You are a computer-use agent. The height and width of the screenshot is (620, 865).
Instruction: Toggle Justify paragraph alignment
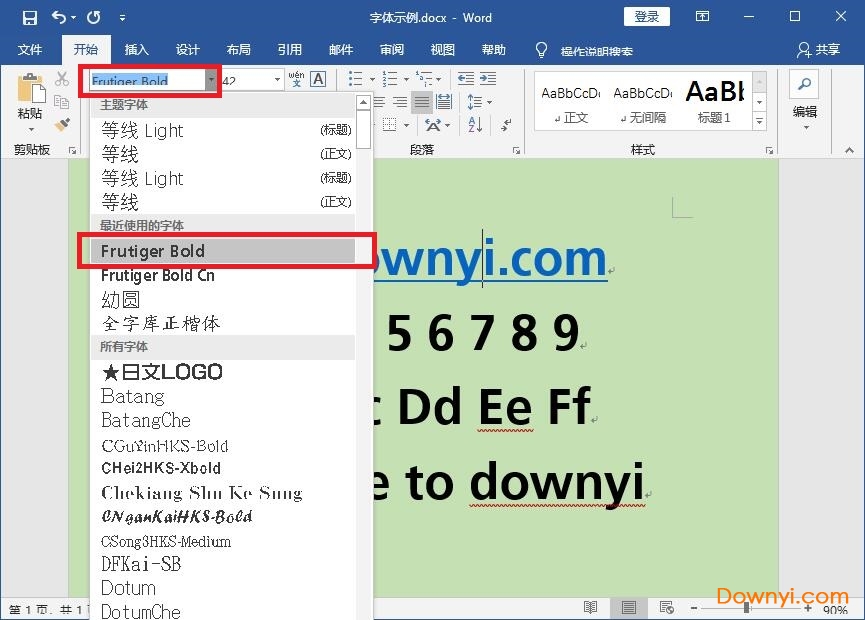click(x=421, y=102)
